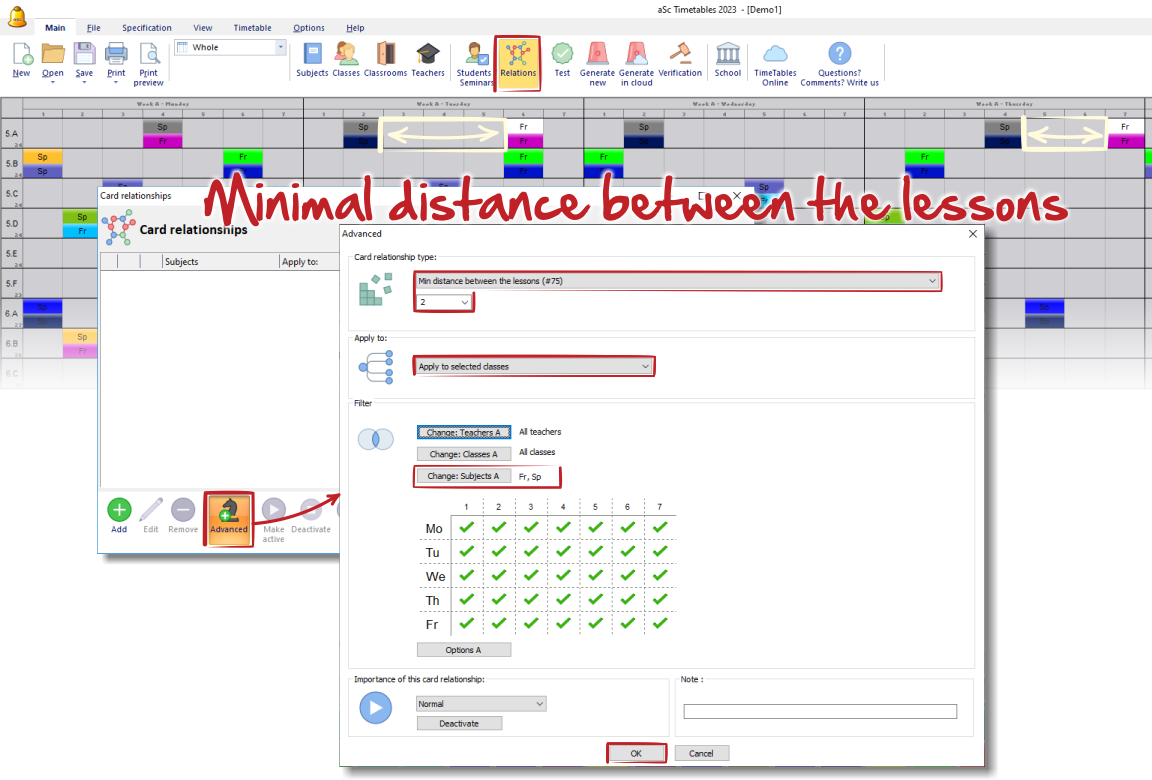Open the Subjects list icon
The image size is (1152, 780).
pos(312,55)
